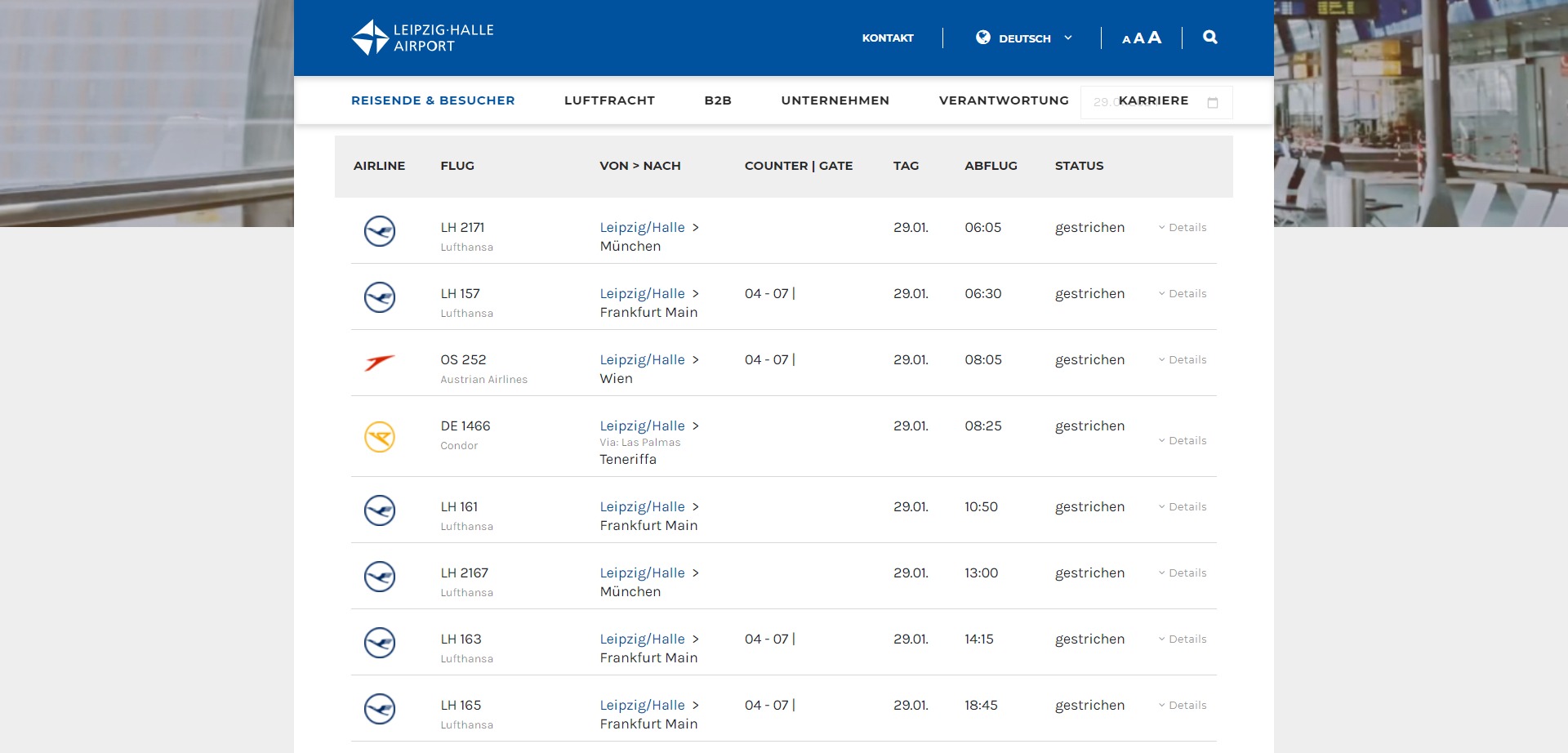Click Leipzig/Halle link for flight OS 252
The image size is (1568, 753).
(642, 360)
